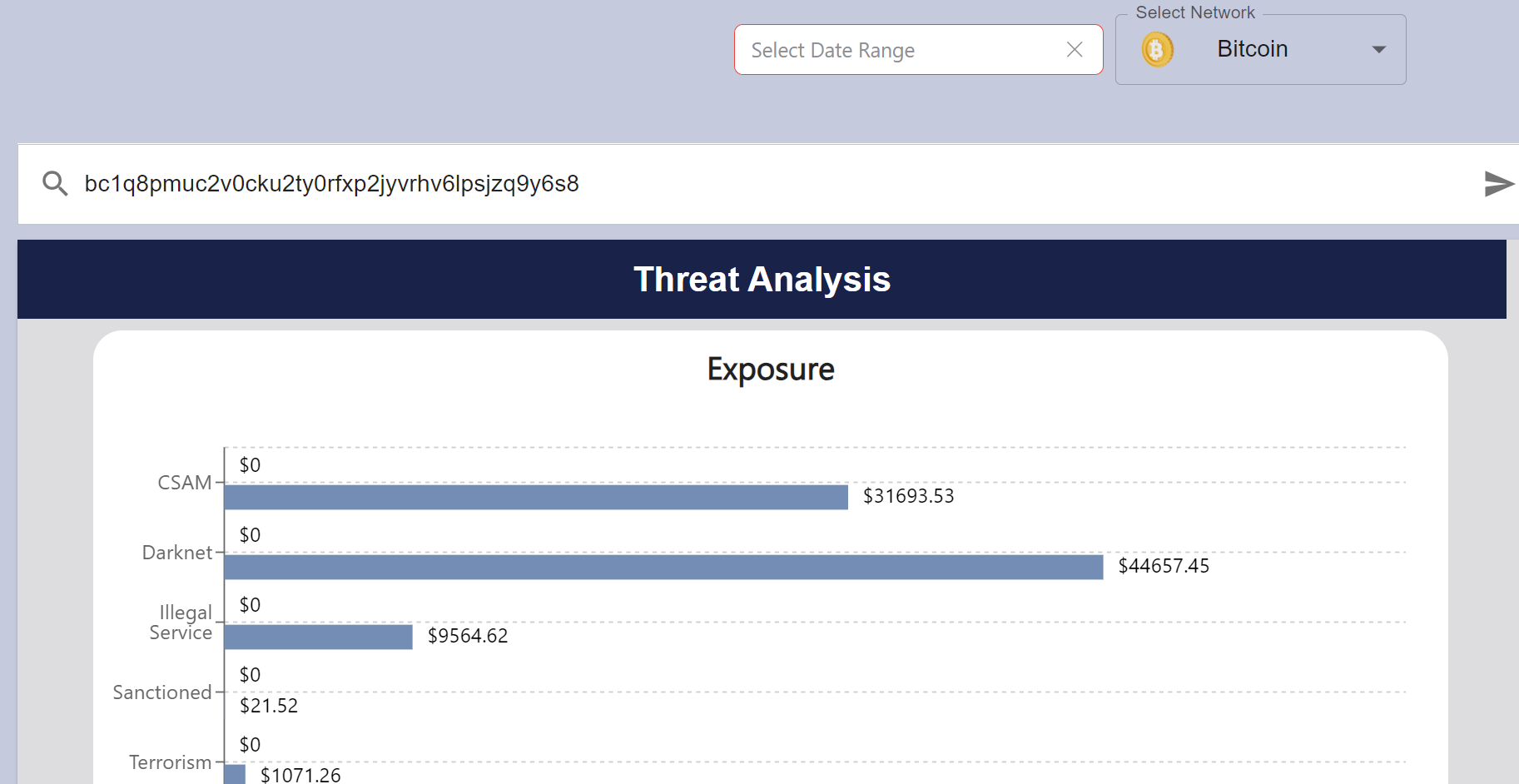The image size is (1519, 784).
Task: Click the Sanctioned axis label
Action: tap(162, 692)
